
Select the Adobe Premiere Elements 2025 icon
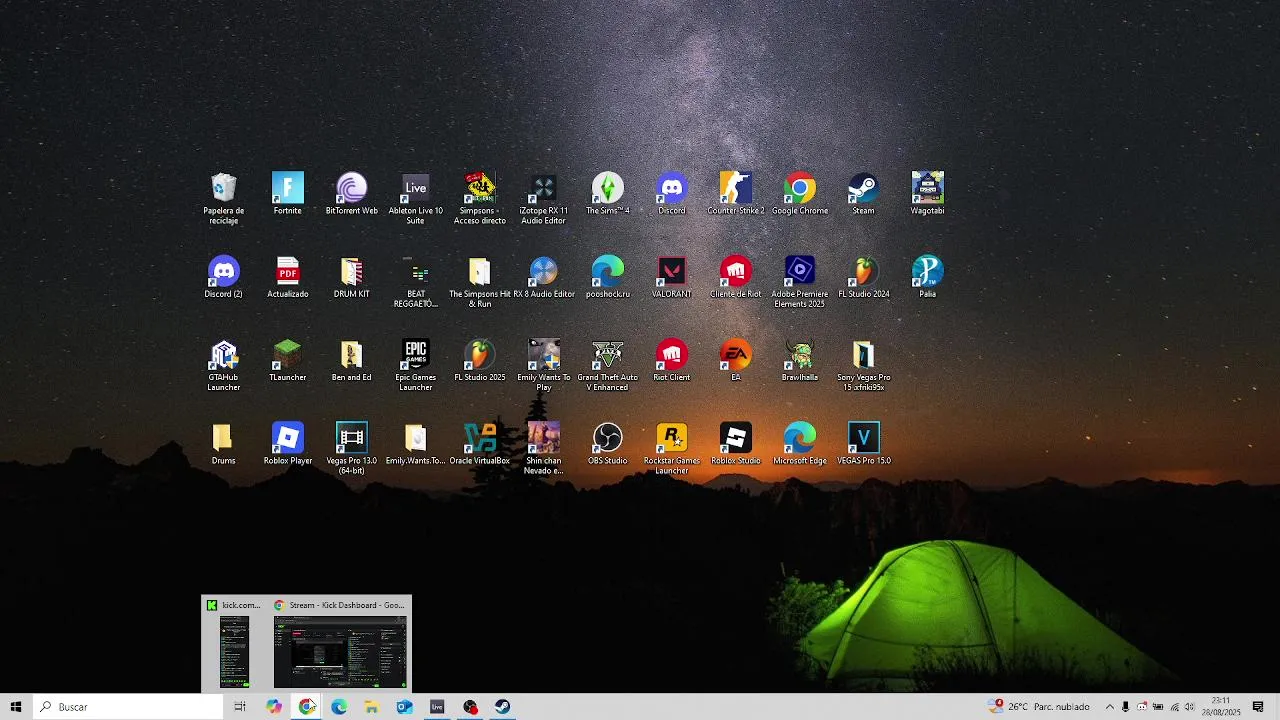(x=800, y=282)
